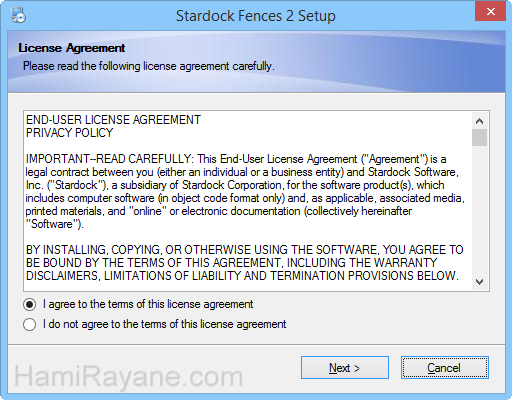Click 'Please read the following license agreement' subtitle
This screenshot has height=400, width=512.
pos(149,66)
